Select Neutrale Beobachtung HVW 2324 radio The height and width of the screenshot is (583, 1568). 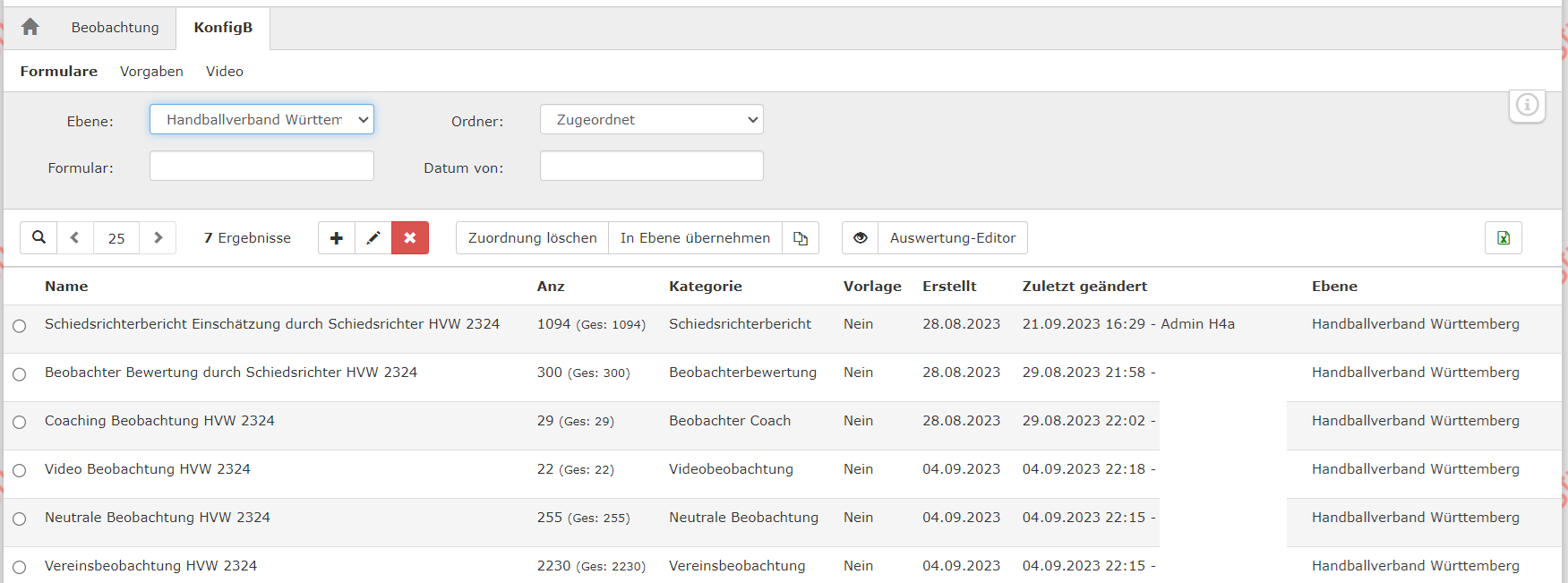[20, 519]
